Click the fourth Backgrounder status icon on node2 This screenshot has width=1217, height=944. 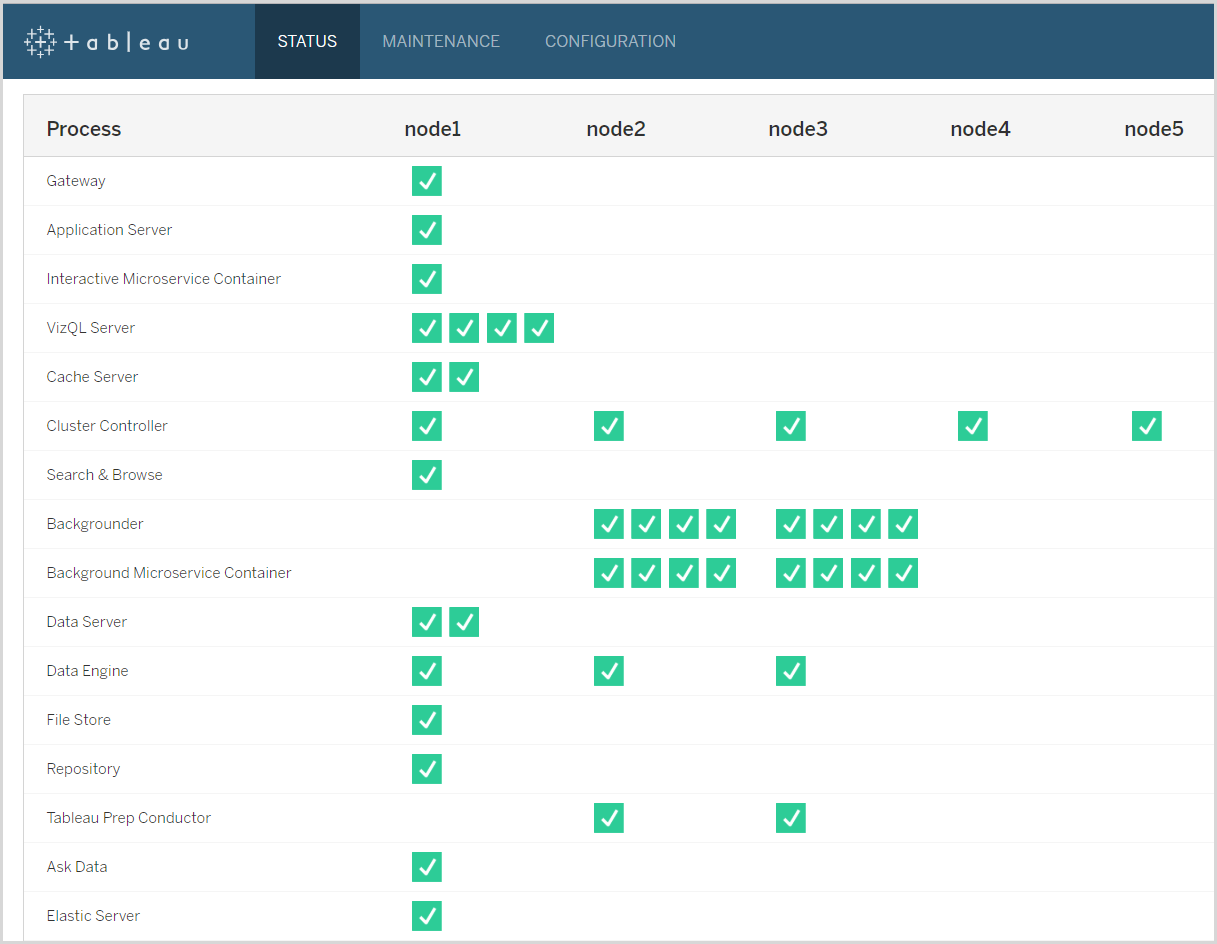click(721, 524)
